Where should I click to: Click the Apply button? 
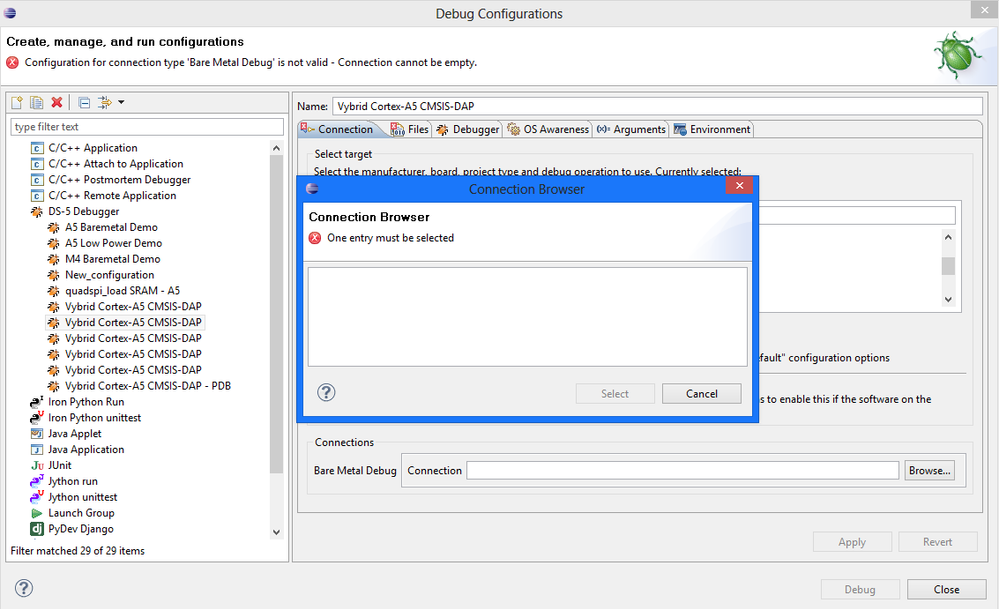pyautogui.click(x=852, y=542)
